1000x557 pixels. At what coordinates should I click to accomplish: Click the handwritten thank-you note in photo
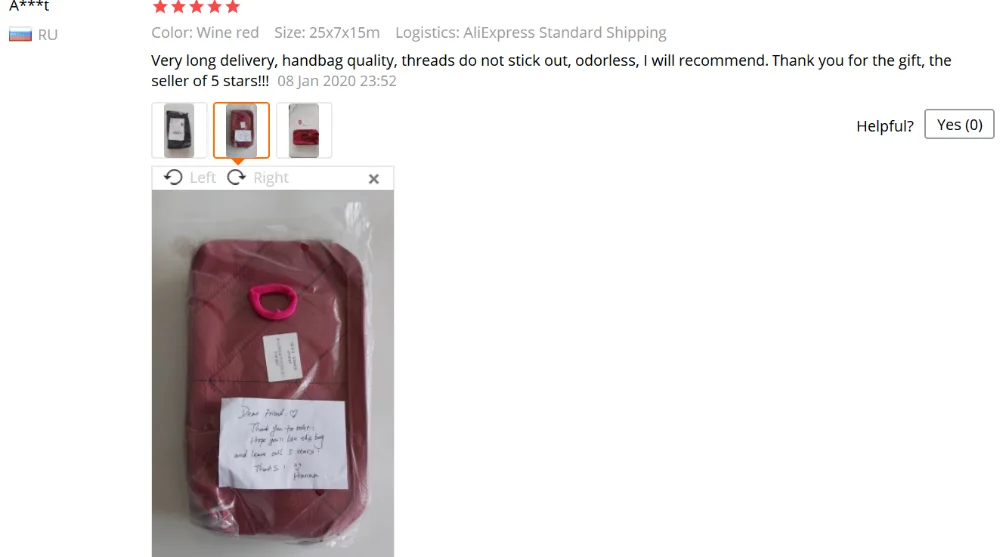tap(283, 443)
